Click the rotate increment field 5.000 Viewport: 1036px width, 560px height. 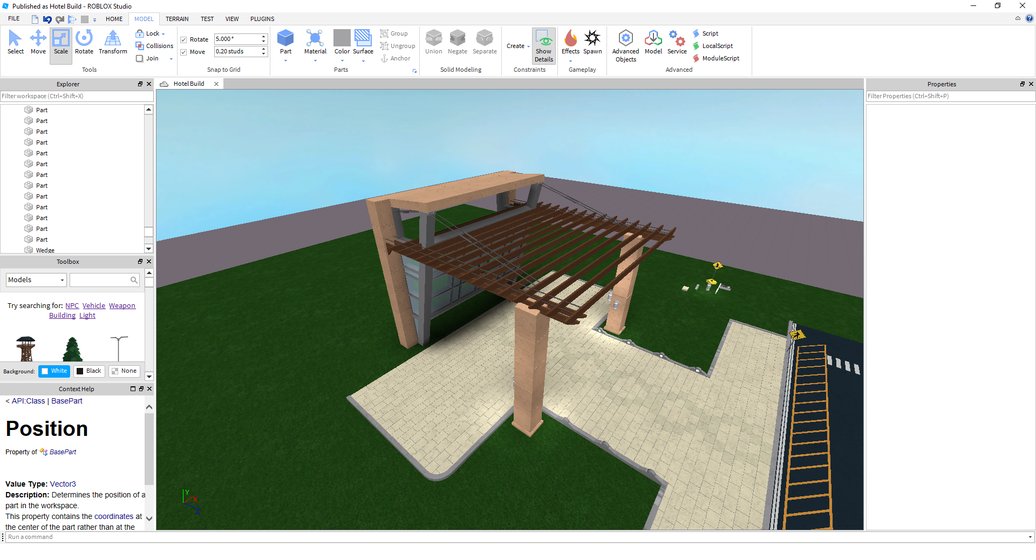tap(237, 39)
